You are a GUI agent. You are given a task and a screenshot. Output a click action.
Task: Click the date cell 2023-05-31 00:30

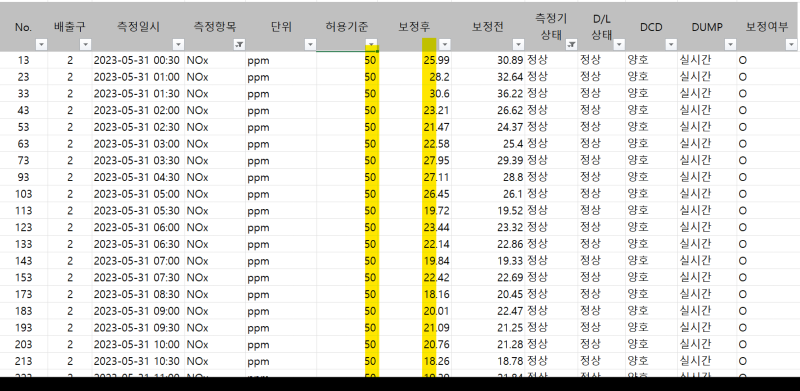click(138, 60)
